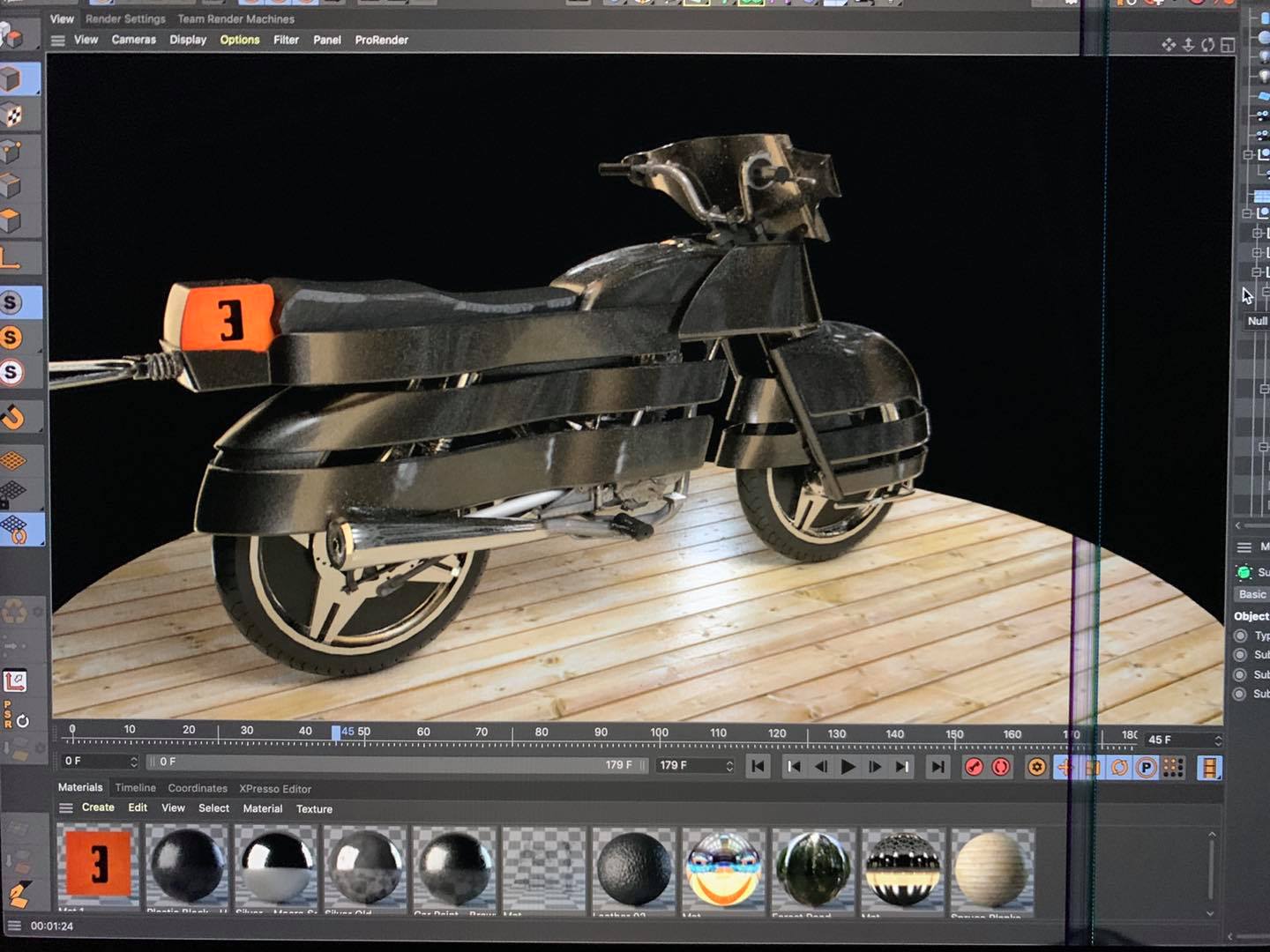Open the Create menu in Materials
The width and height of the screenshot is (1270, 952).
point(98,807)
